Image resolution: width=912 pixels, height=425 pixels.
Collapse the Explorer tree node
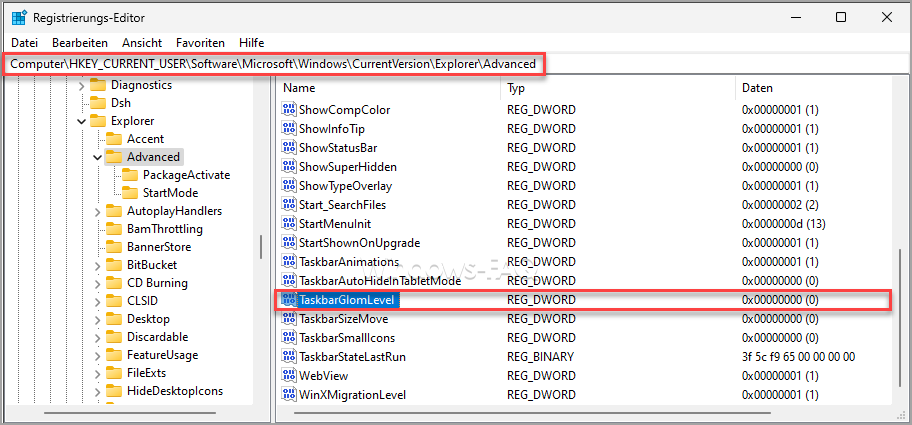[81, 121]
